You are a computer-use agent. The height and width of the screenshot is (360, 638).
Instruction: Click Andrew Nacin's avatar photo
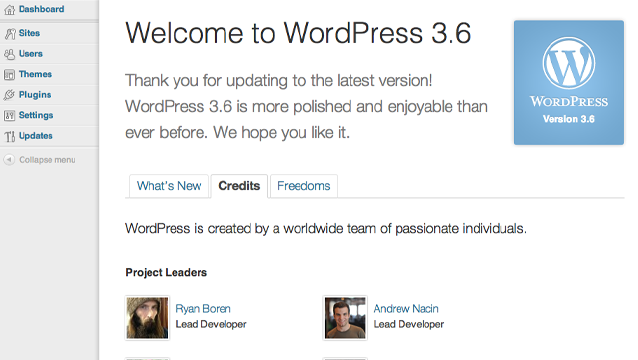tap(345, 318)
